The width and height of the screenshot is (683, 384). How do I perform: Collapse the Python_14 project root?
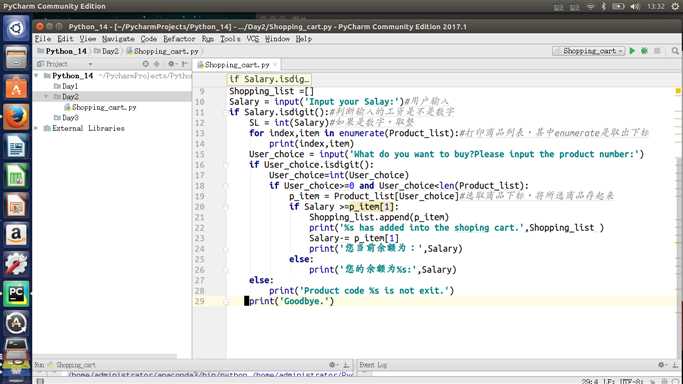(x=37, y=76)
